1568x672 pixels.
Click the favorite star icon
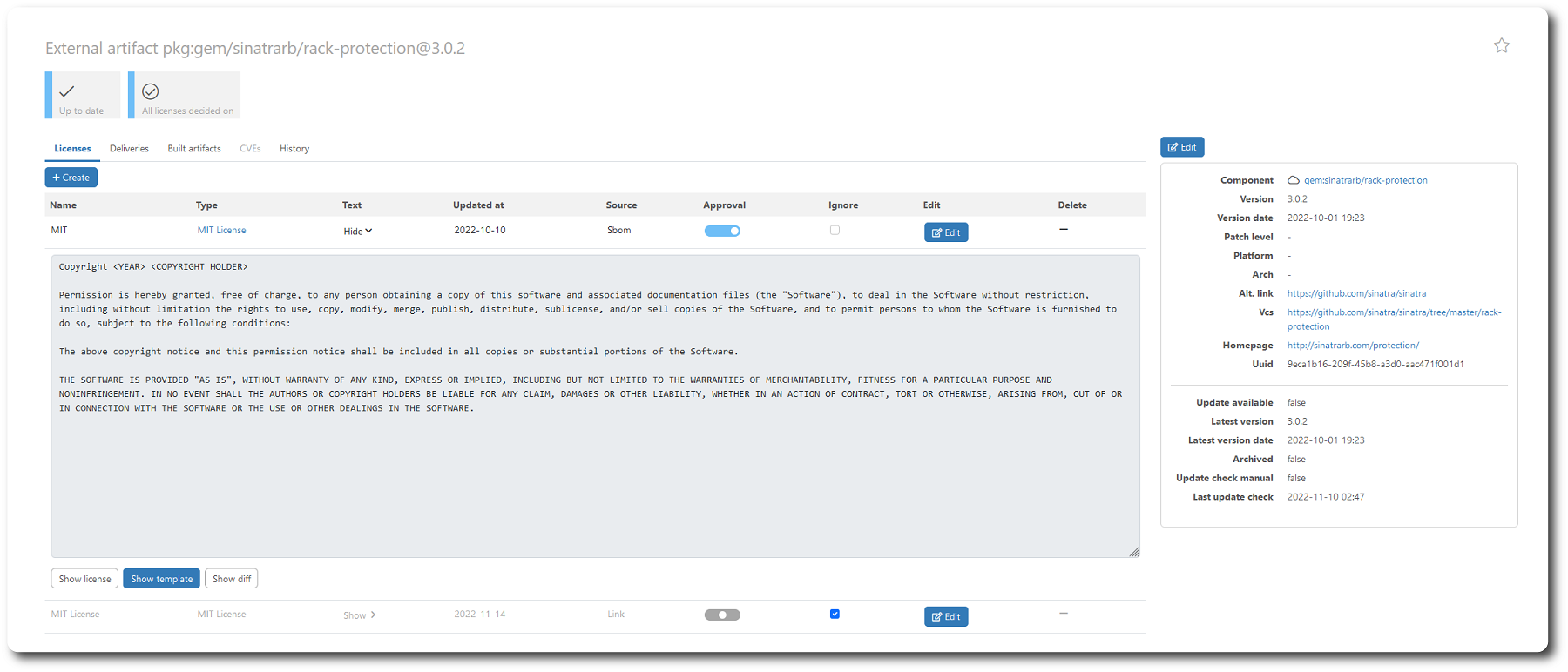pyautogui.click(x=1501, y=45)
